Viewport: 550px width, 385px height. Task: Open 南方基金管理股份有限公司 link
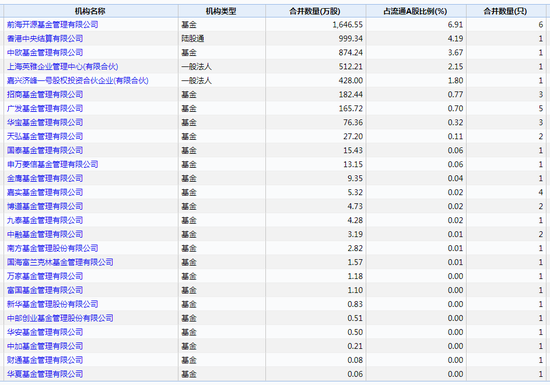[53, 248]
